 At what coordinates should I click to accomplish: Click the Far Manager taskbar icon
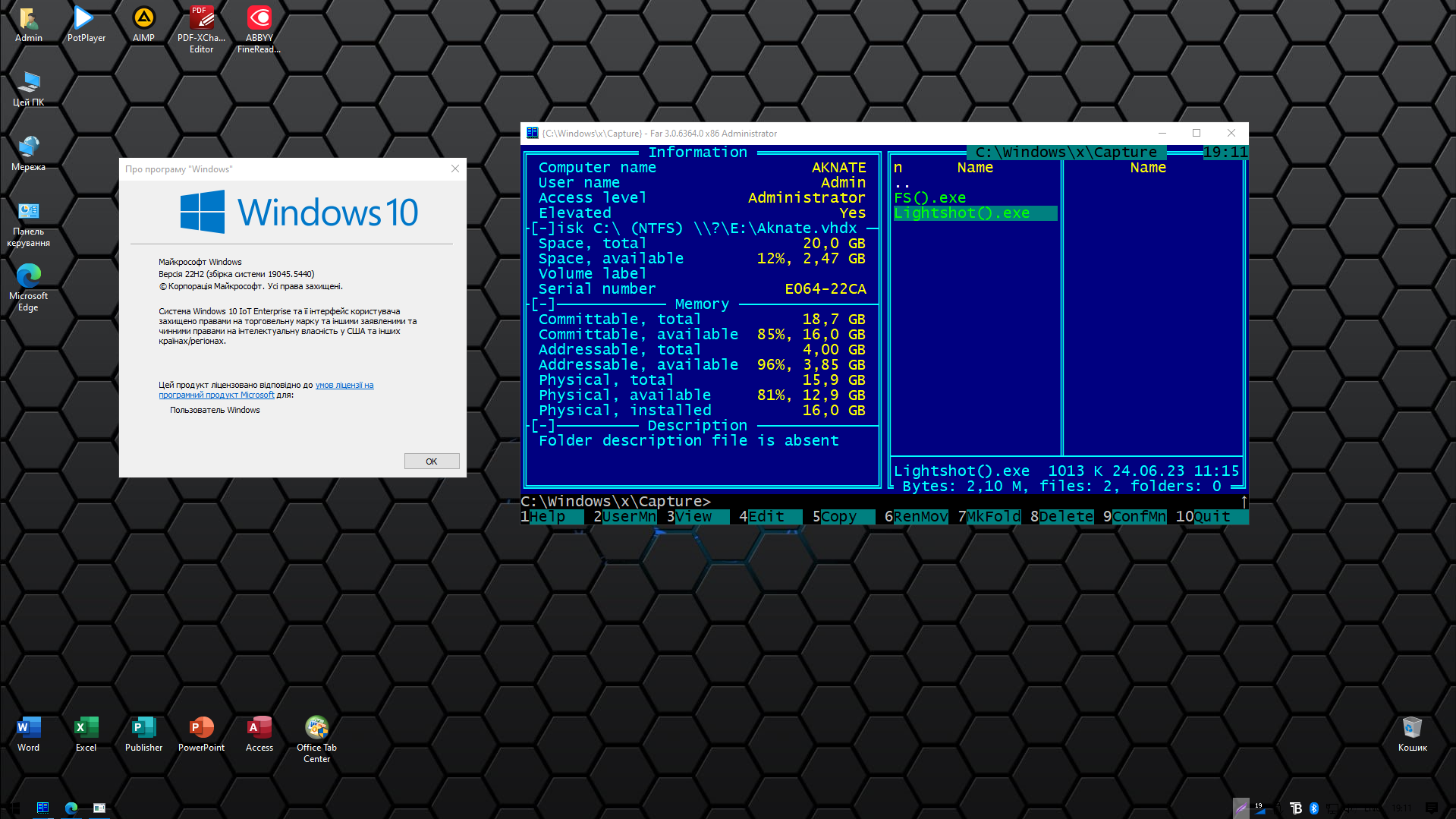42,808
